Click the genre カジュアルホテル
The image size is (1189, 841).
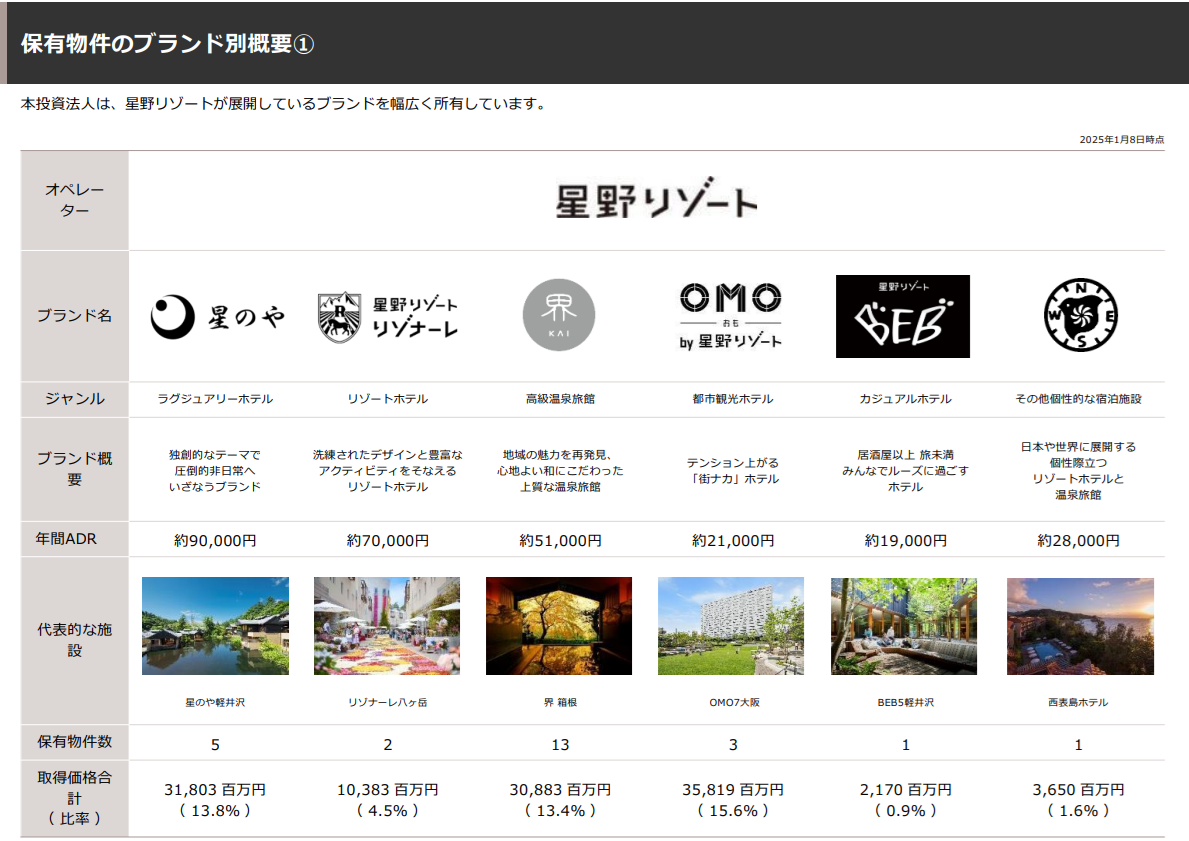click(x=905, y=399)
